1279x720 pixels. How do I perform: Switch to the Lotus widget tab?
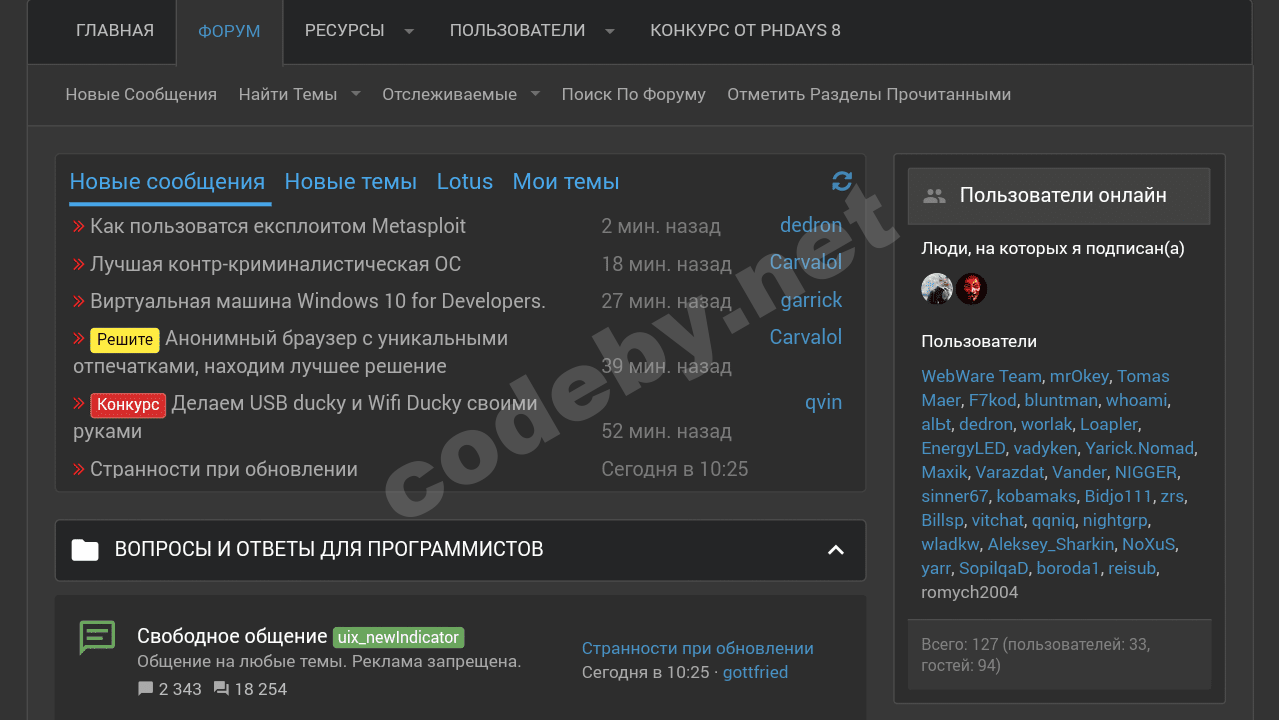464,181
